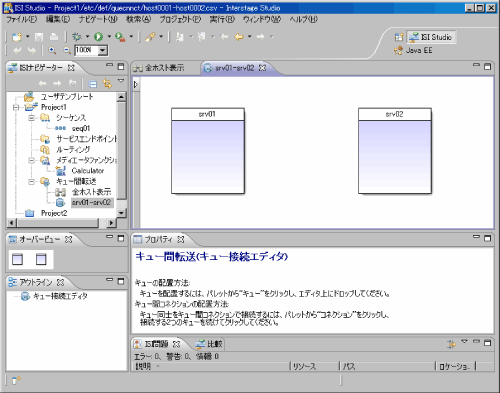Click the zoom in magnifier icon
500x393 pixels.
click(52, 50)
